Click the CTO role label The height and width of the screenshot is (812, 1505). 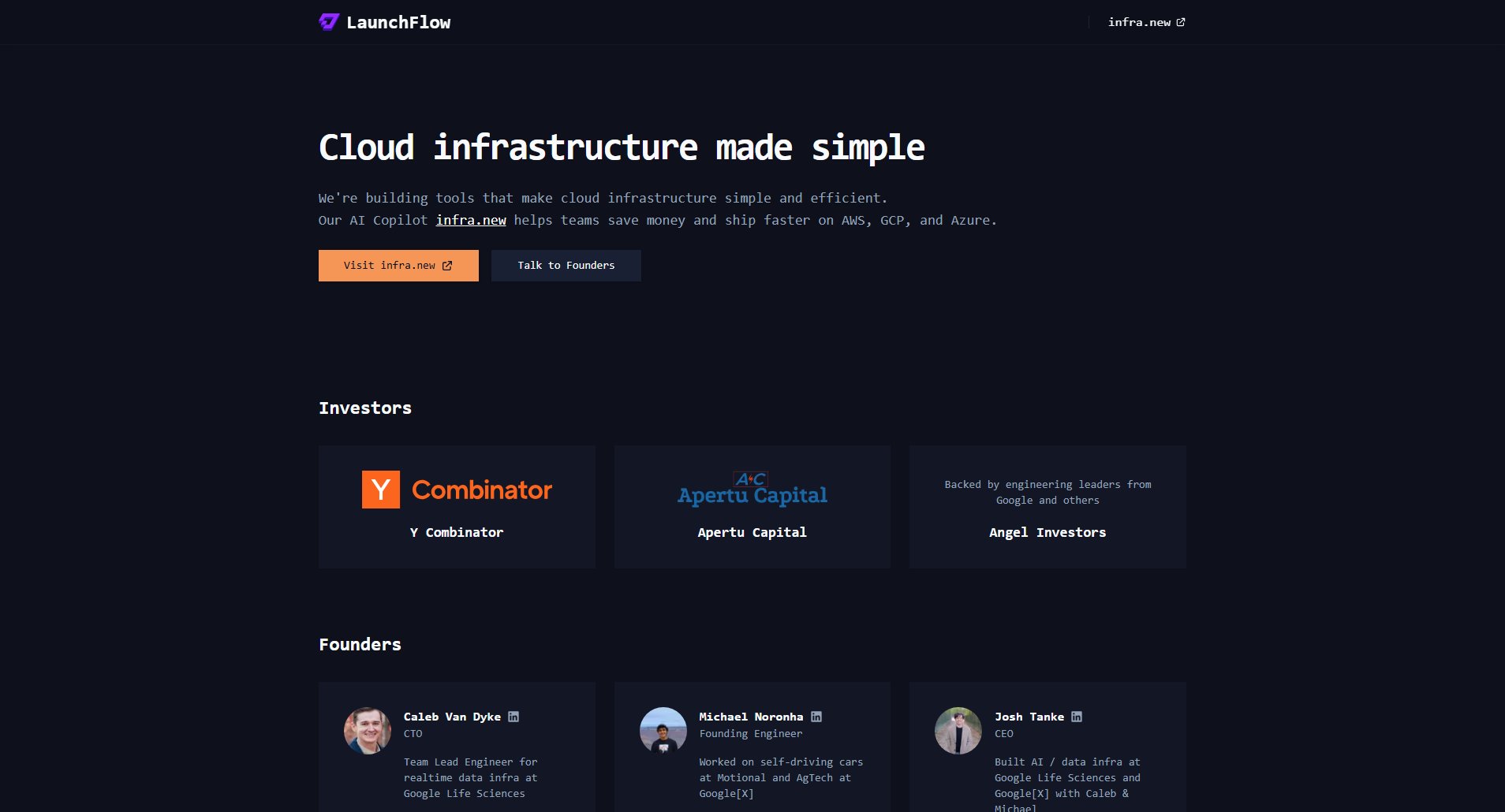tap(413, 733)
